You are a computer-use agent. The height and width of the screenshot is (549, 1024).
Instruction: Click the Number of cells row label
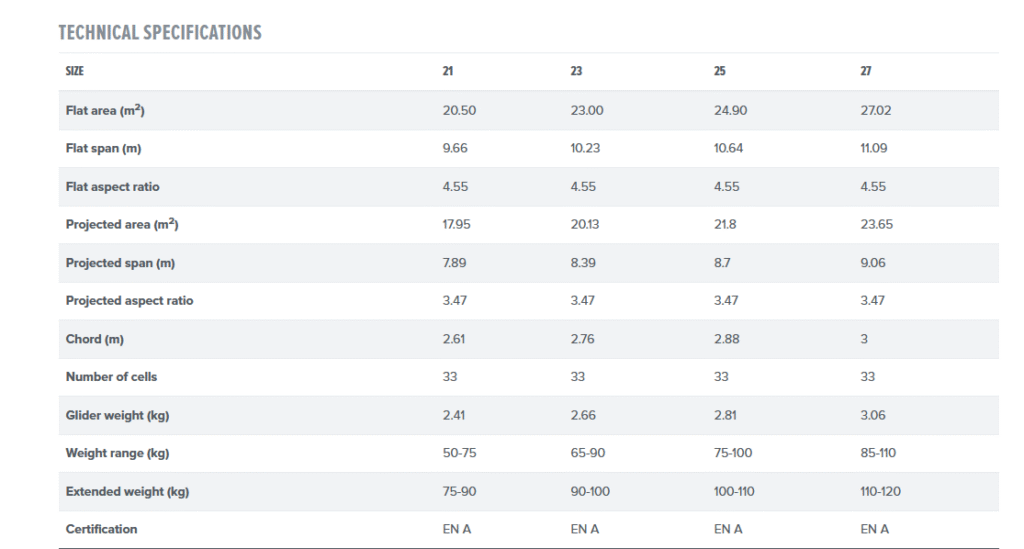(111, 377)
